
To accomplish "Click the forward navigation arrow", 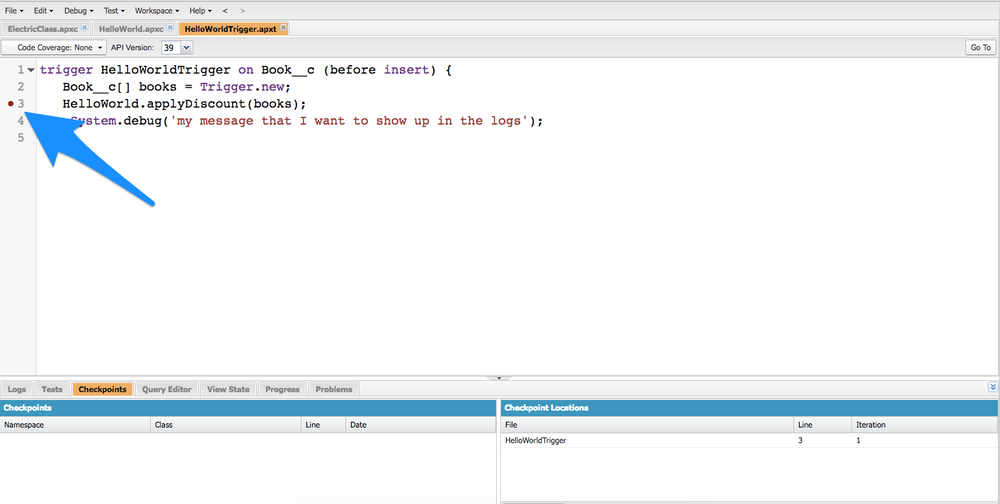I will click(x=242, y=10).
